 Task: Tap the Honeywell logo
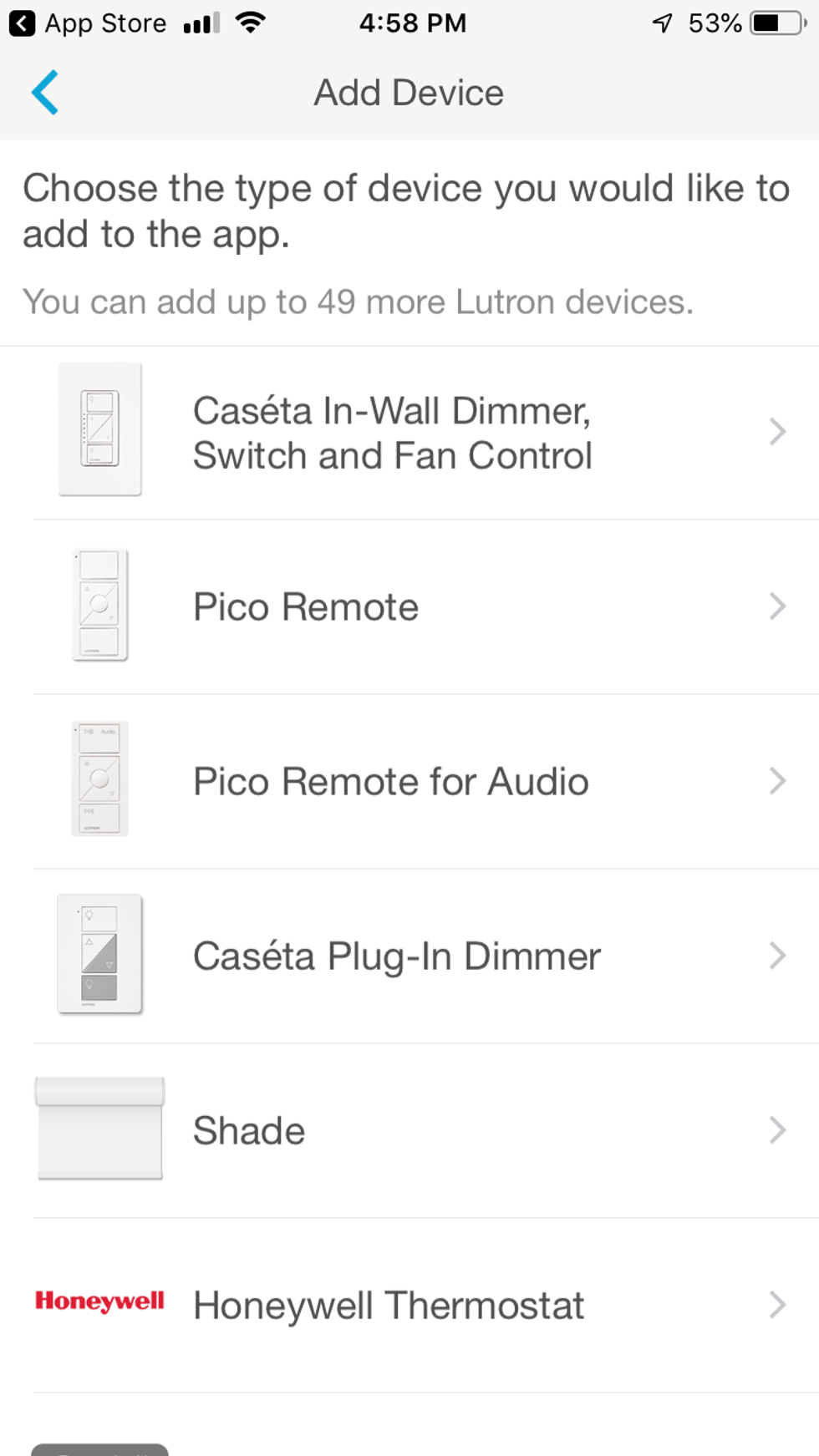click(100, 1301)
